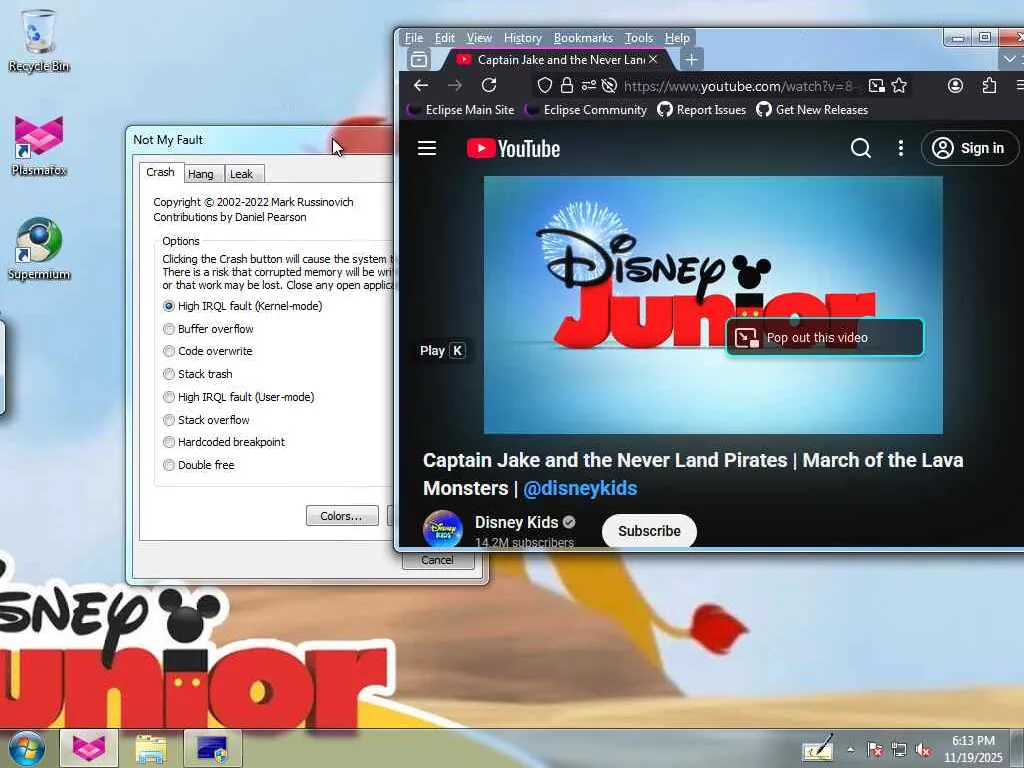Select the Plasmafox desktop shortcut
This screenshot has height=768, width=1024.
click(39, 146)
